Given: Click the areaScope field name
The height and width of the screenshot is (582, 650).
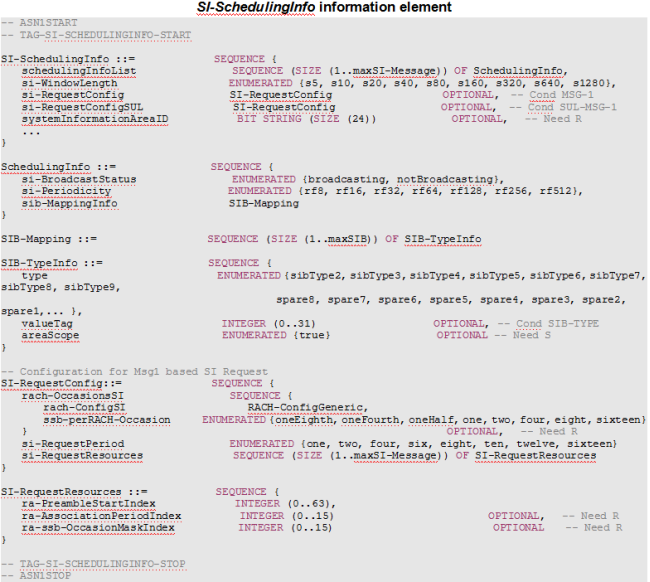Looking at the screenshot, I should (50, 335).
